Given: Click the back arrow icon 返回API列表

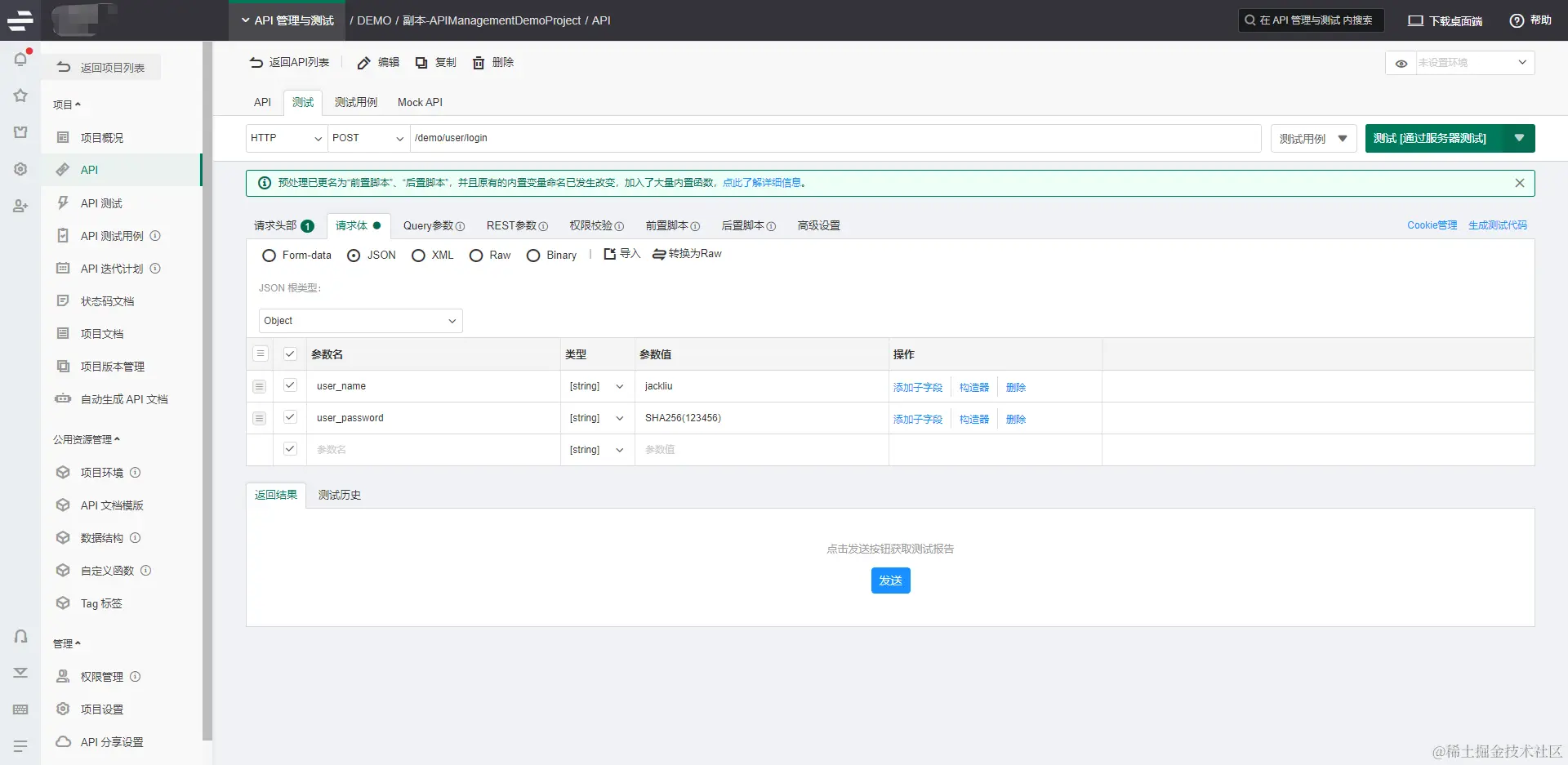Looking at the screenshot, I should [256, 63].
